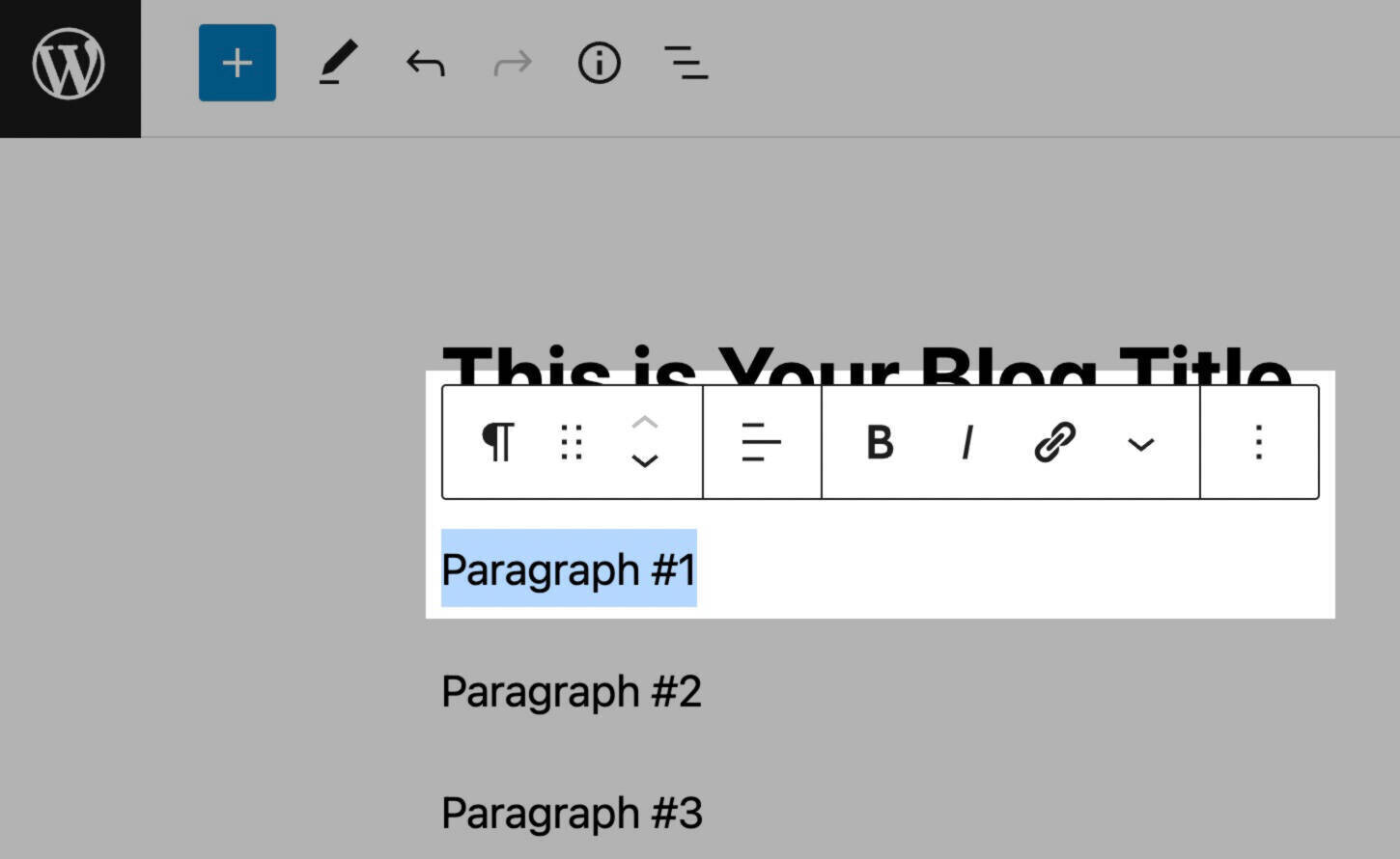This screenshot has height=859, width=1400.
Task: Toggle bold formatting on selected text
Action: click(879, 442)
